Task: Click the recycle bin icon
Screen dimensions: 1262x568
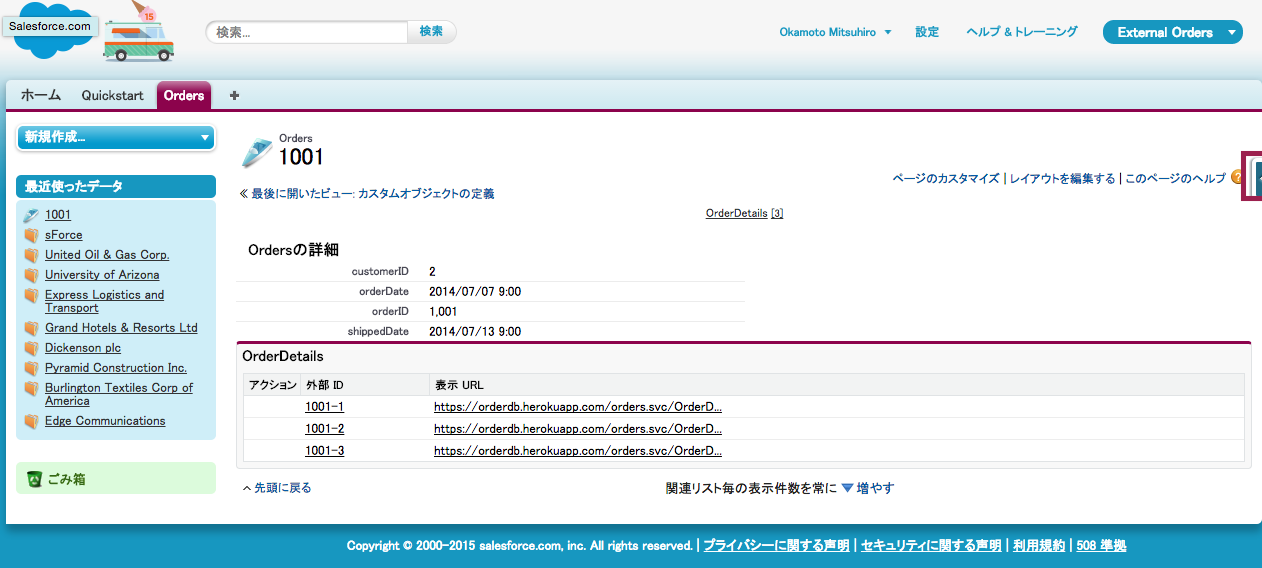Action: click(x=34, y=479)
